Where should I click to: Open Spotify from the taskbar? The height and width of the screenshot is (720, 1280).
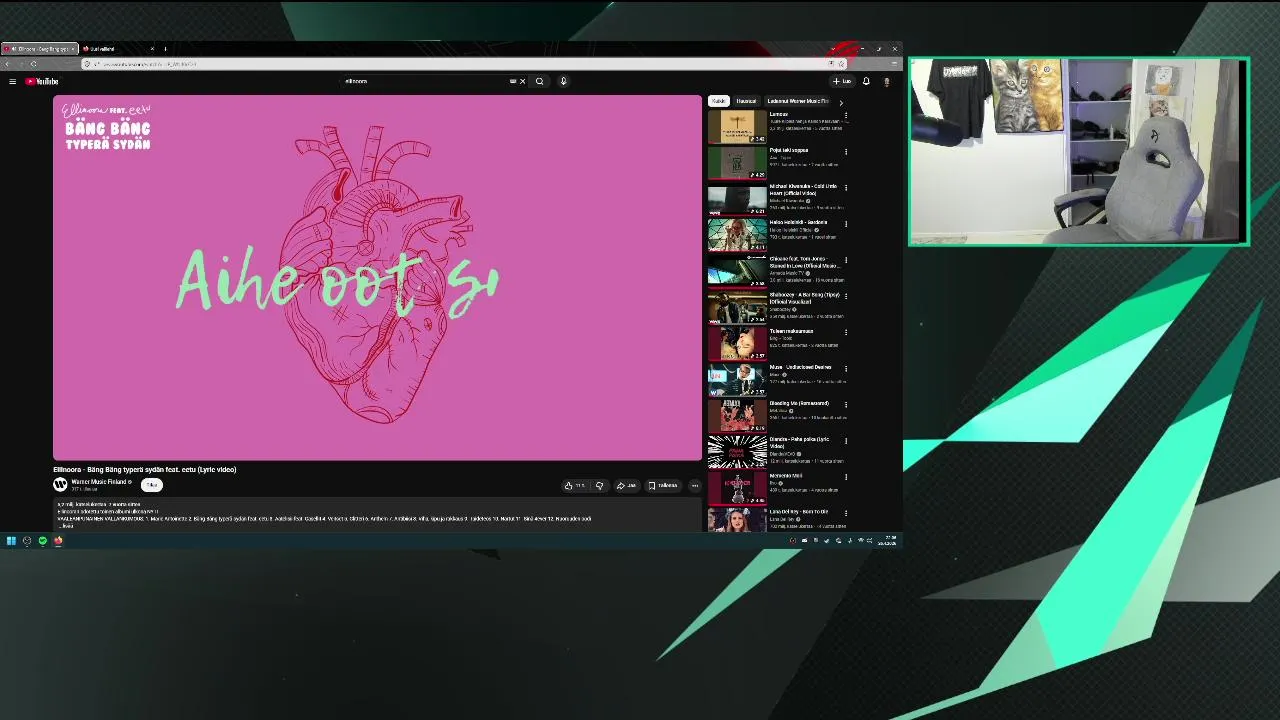(x=42, y=541)
